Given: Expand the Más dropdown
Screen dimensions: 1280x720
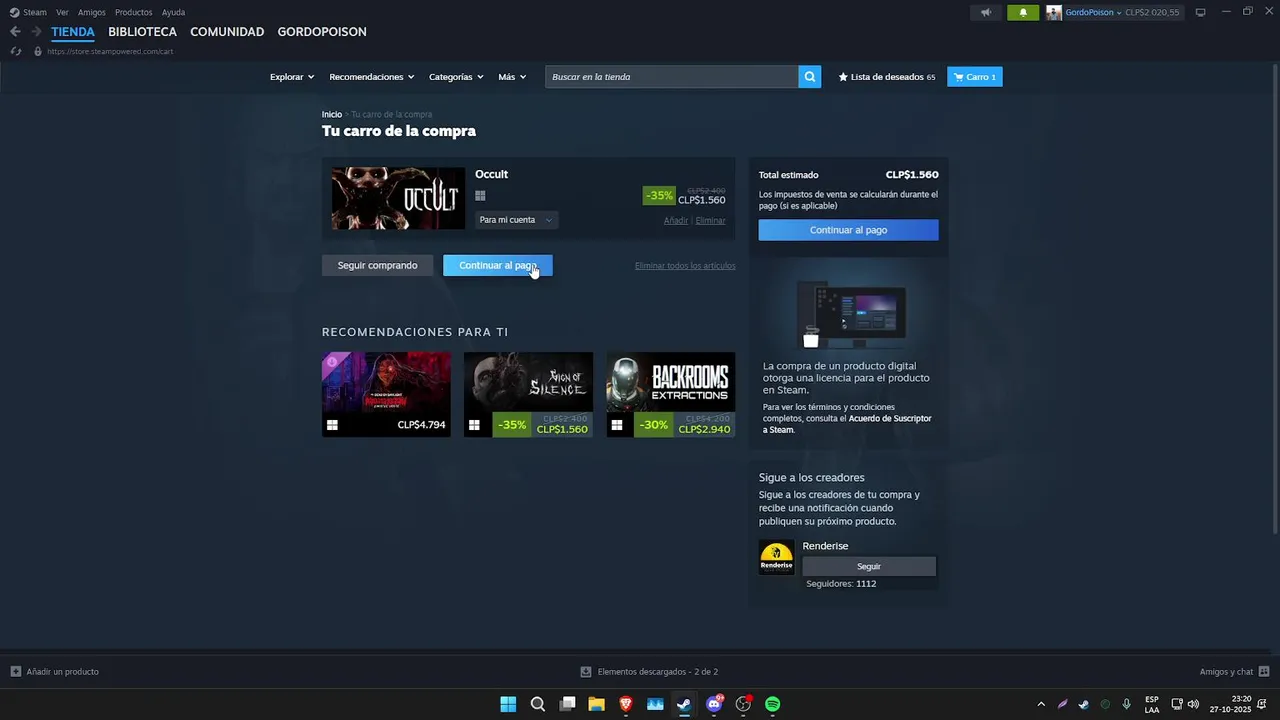Looking at the screenshot, I should [x=512, y=77].
